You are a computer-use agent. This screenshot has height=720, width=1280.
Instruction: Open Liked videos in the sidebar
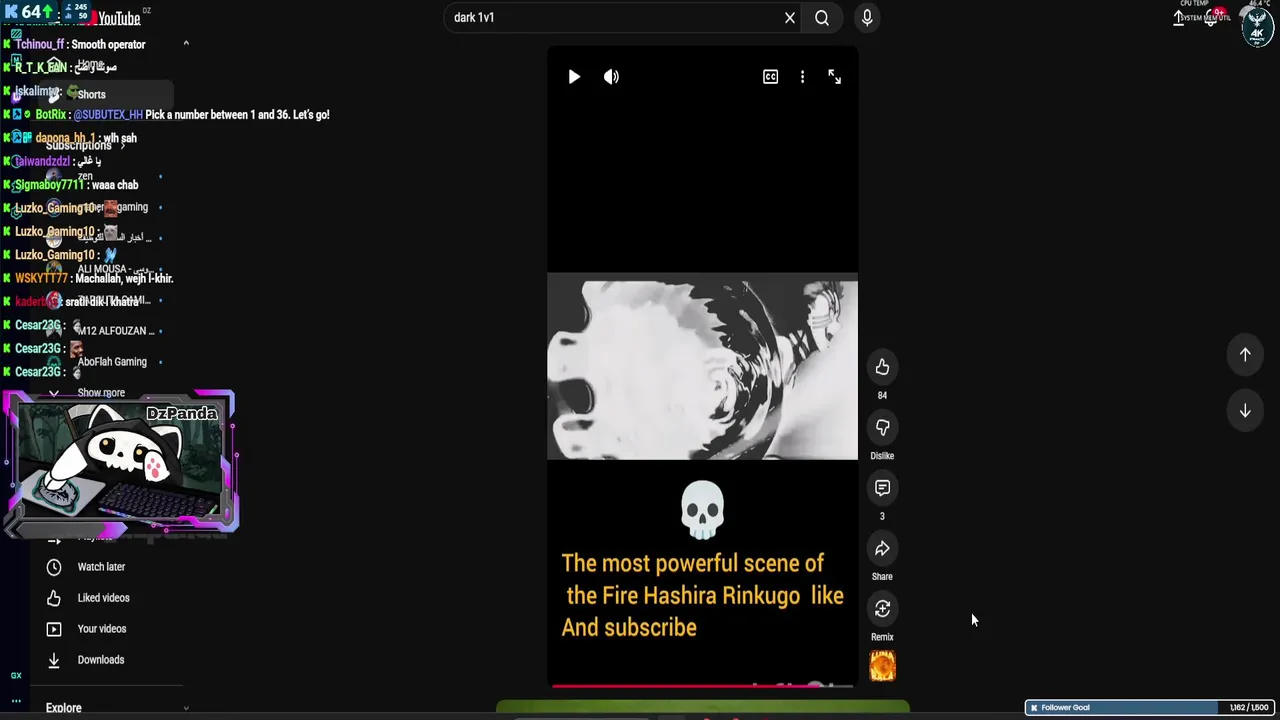(101, 598)
